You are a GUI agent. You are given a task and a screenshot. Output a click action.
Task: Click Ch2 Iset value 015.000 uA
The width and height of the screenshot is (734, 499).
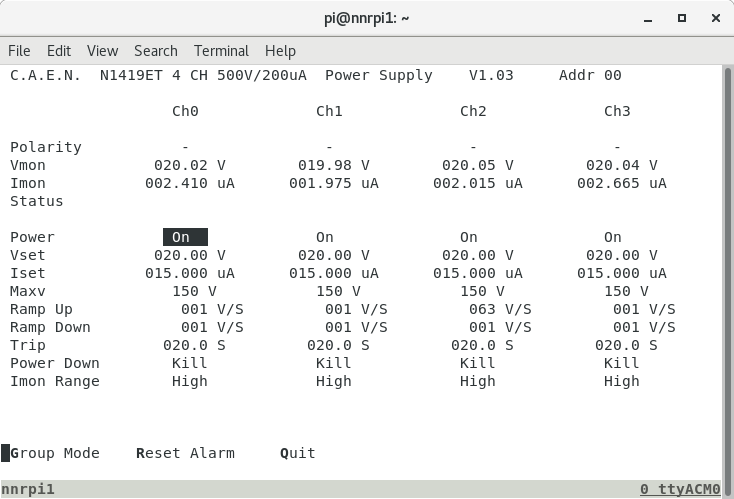click(x=477, y=273)
